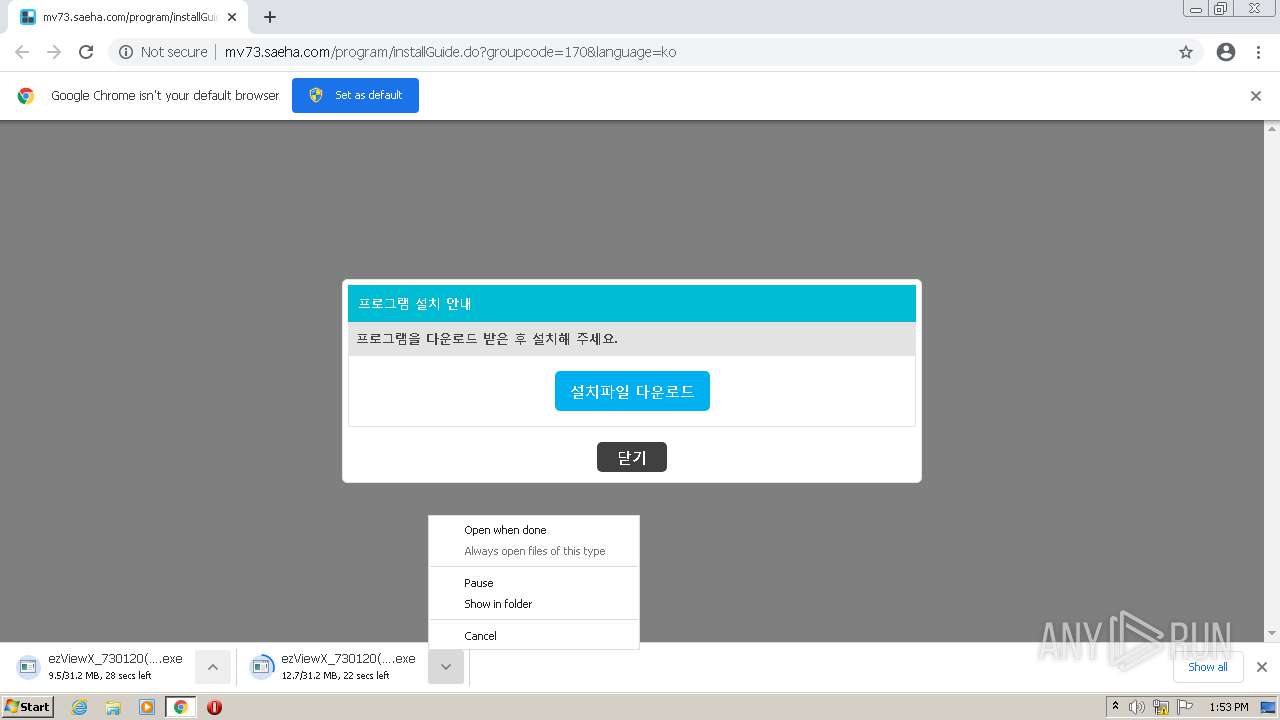Click Show desktop icon beside clock
Screen dimensions: 1280x720
point(1269,707)
